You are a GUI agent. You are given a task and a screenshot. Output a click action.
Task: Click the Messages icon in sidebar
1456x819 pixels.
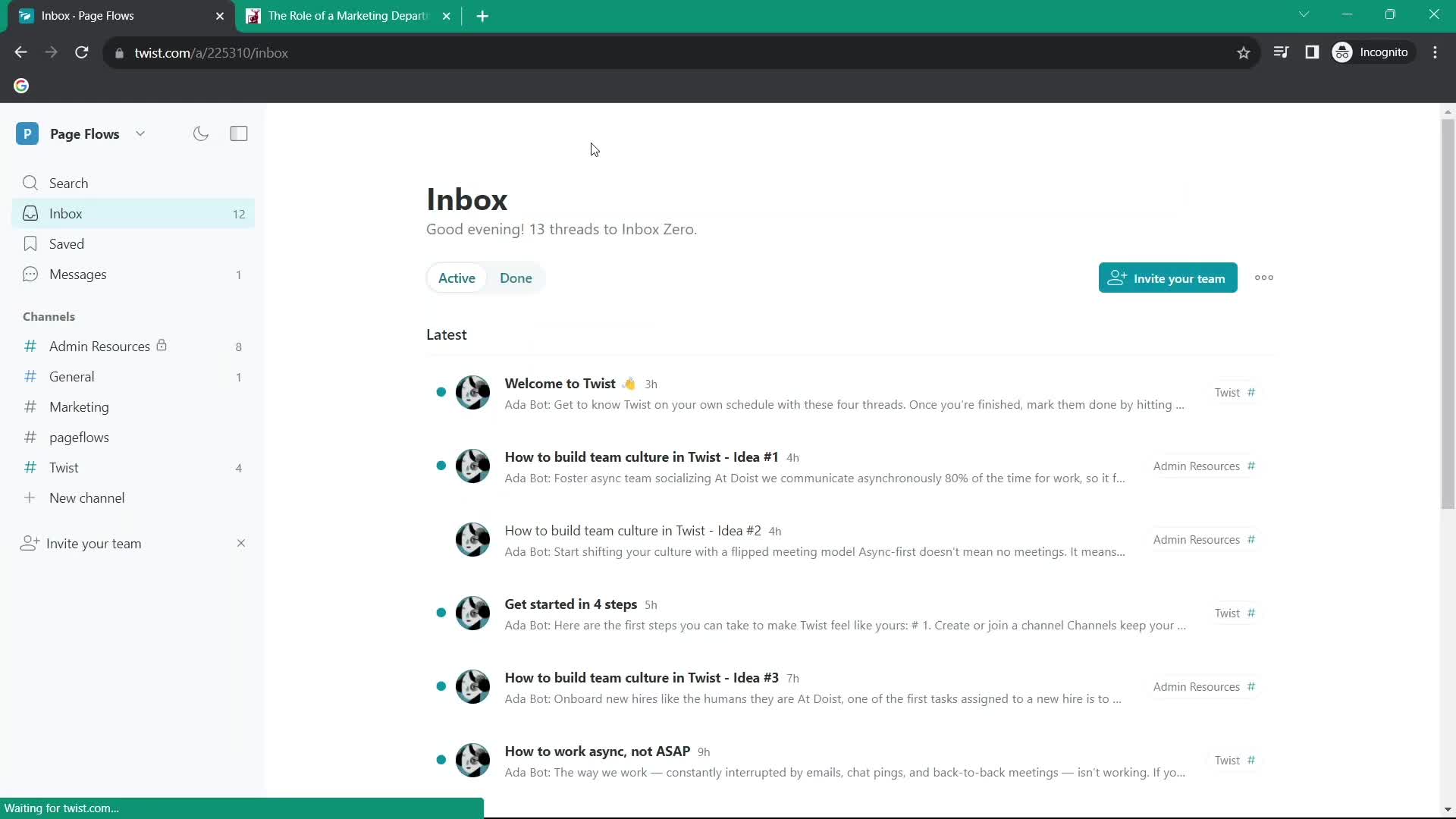[30, 274]
